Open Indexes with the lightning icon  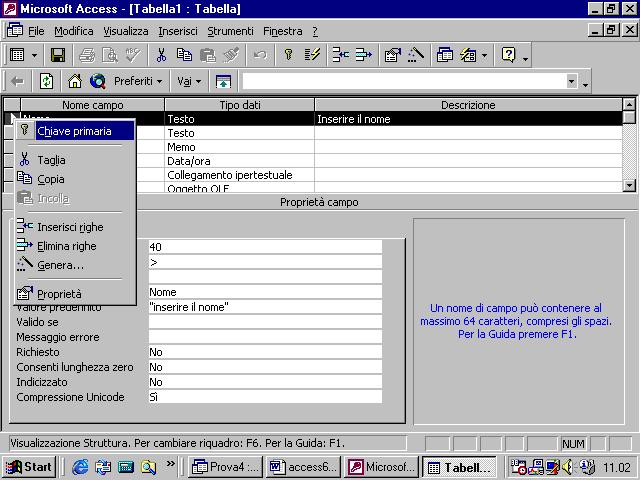coord(312,55)
